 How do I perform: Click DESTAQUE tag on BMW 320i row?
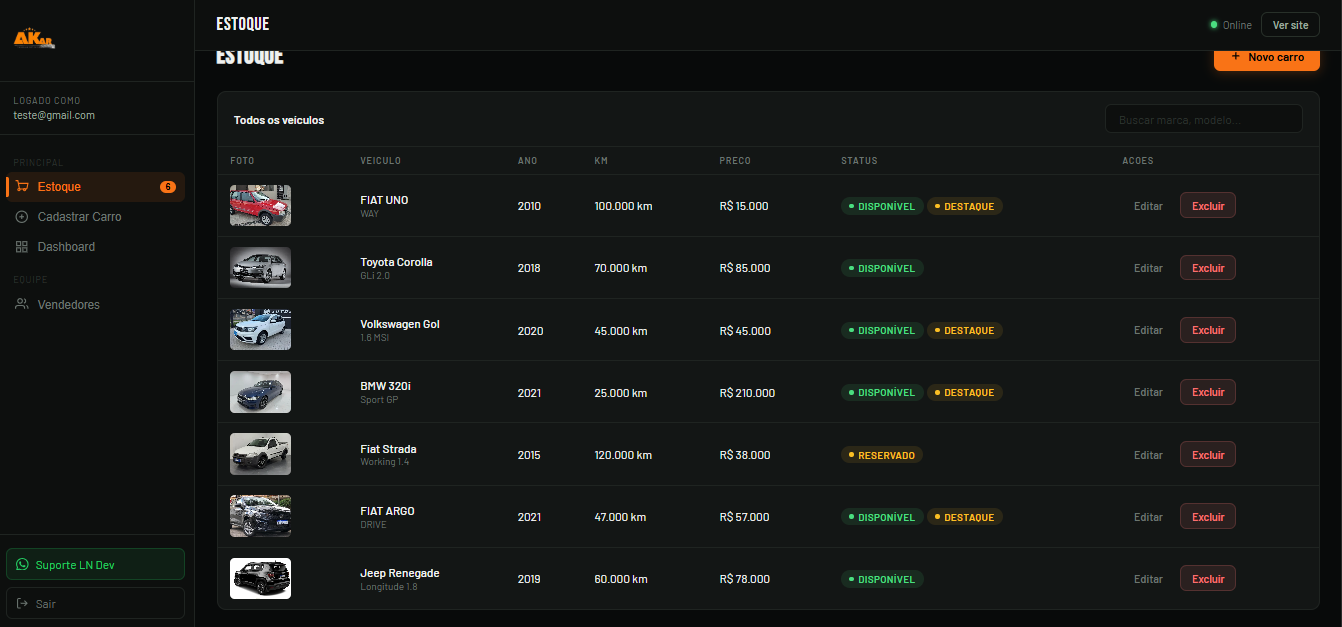(965, 392)
